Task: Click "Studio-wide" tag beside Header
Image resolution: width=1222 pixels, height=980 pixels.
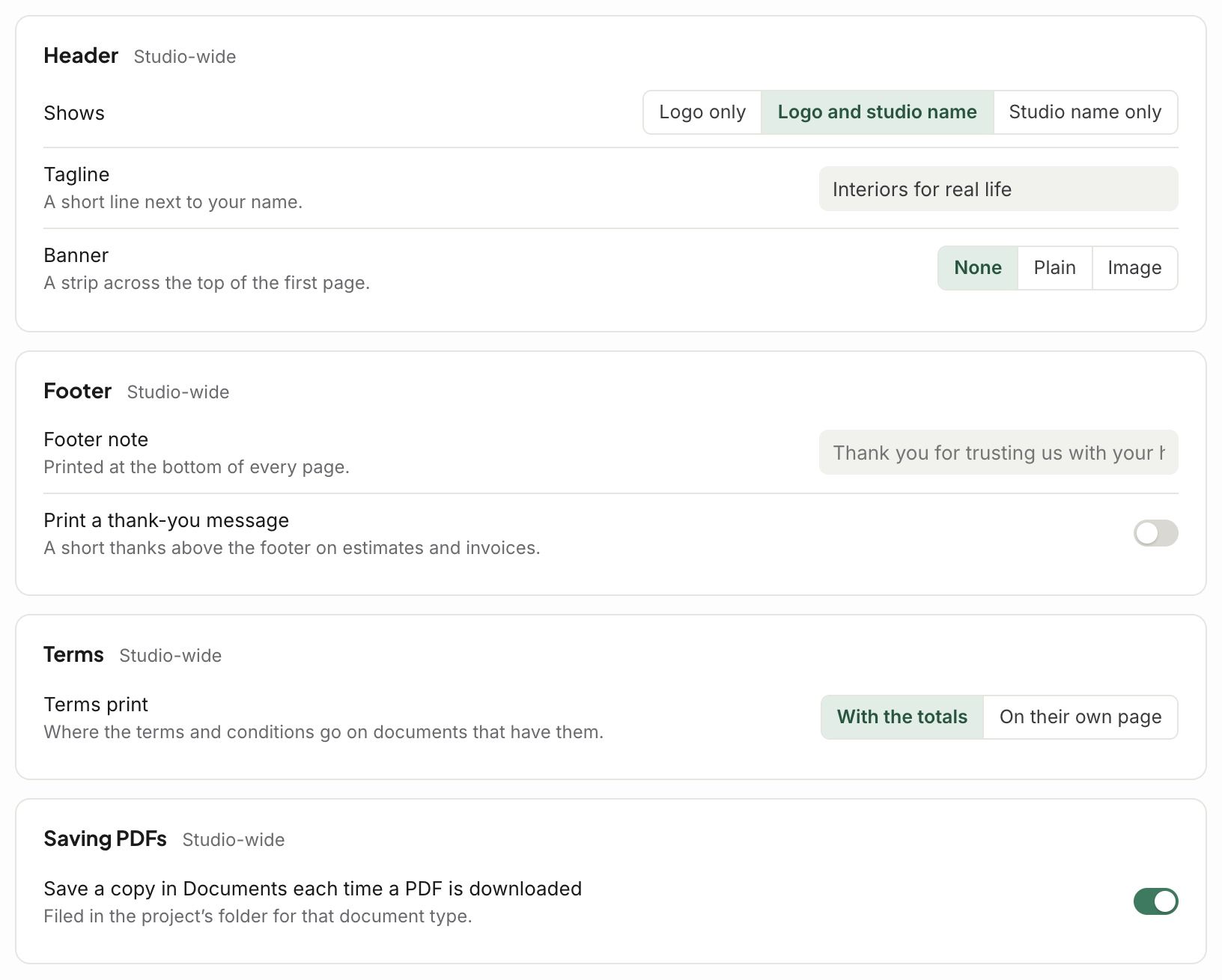Action: 185,57
